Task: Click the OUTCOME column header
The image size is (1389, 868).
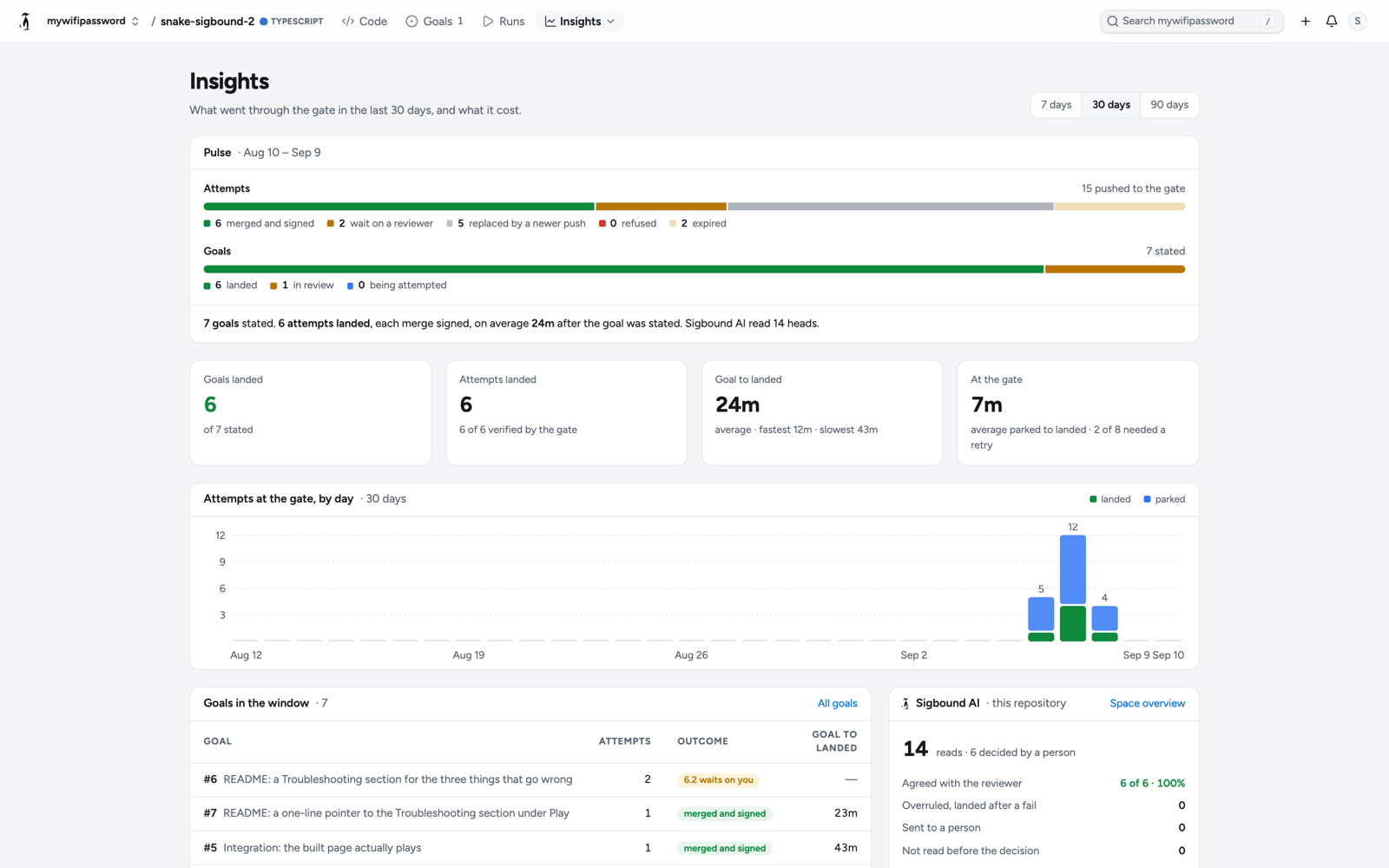Action: click(702, 741)
